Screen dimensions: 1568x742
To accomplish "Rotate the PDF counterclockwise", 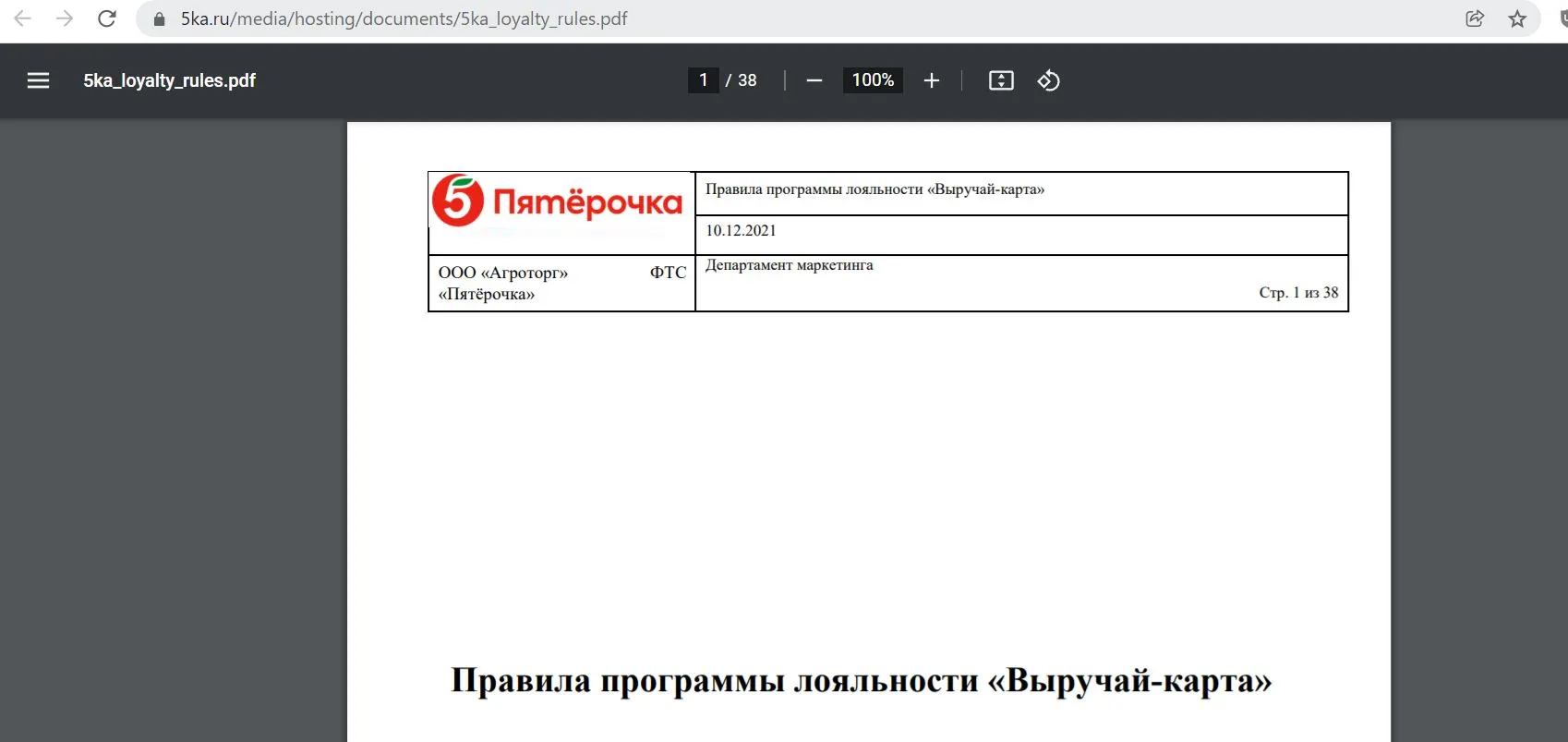I will pyautogui.click(x=1048, y=80).
